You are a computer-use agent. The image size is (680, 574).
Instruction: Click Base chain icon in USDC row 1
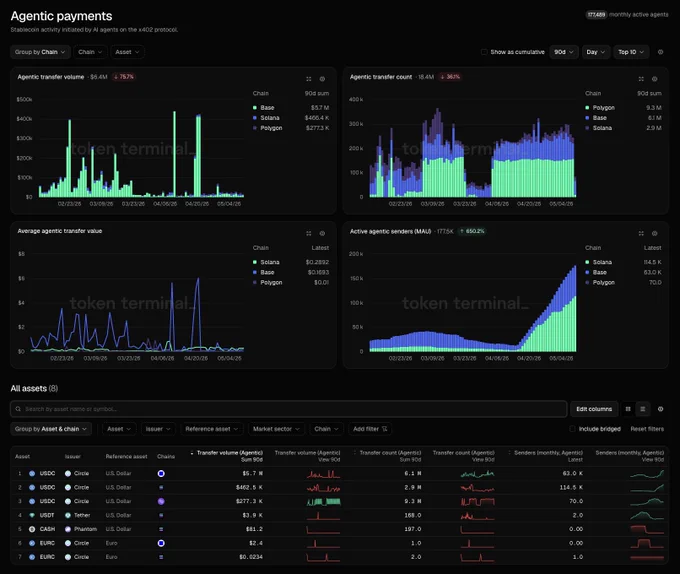click(161, 473)
